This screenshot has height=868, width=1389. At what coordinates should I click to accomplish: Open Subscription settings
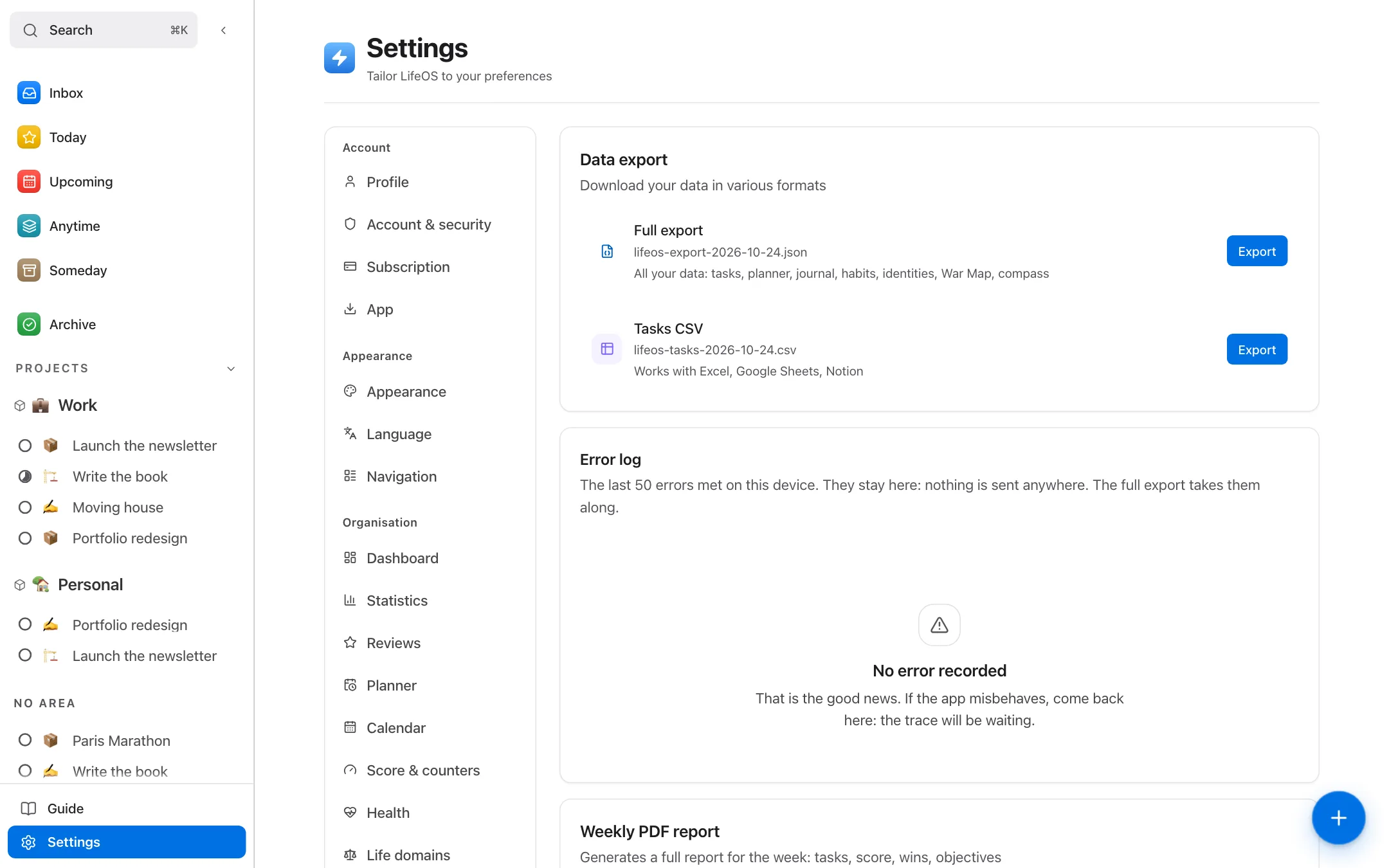point(430,267)
